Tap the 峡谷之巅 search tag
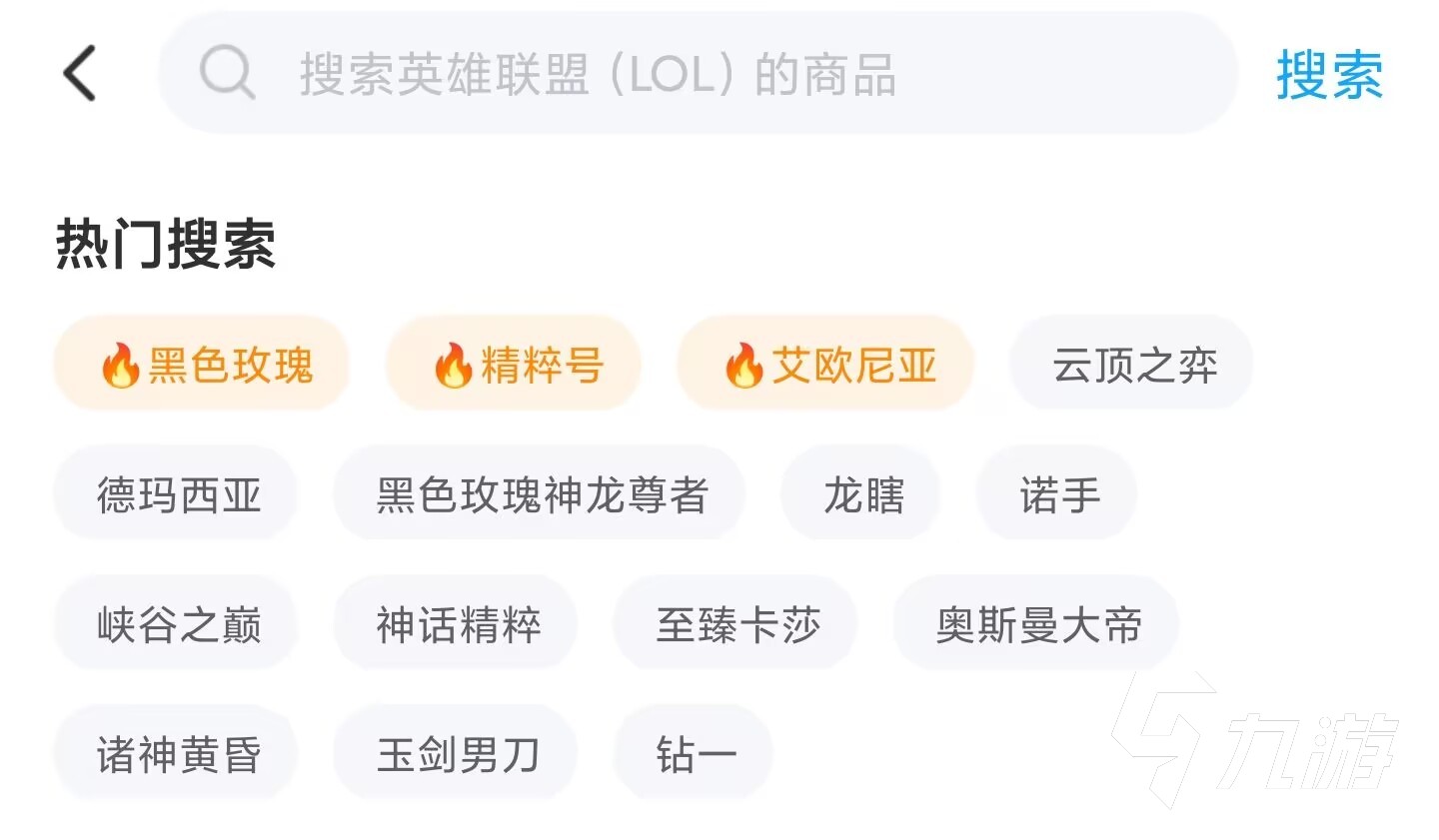 pos(177,624)
